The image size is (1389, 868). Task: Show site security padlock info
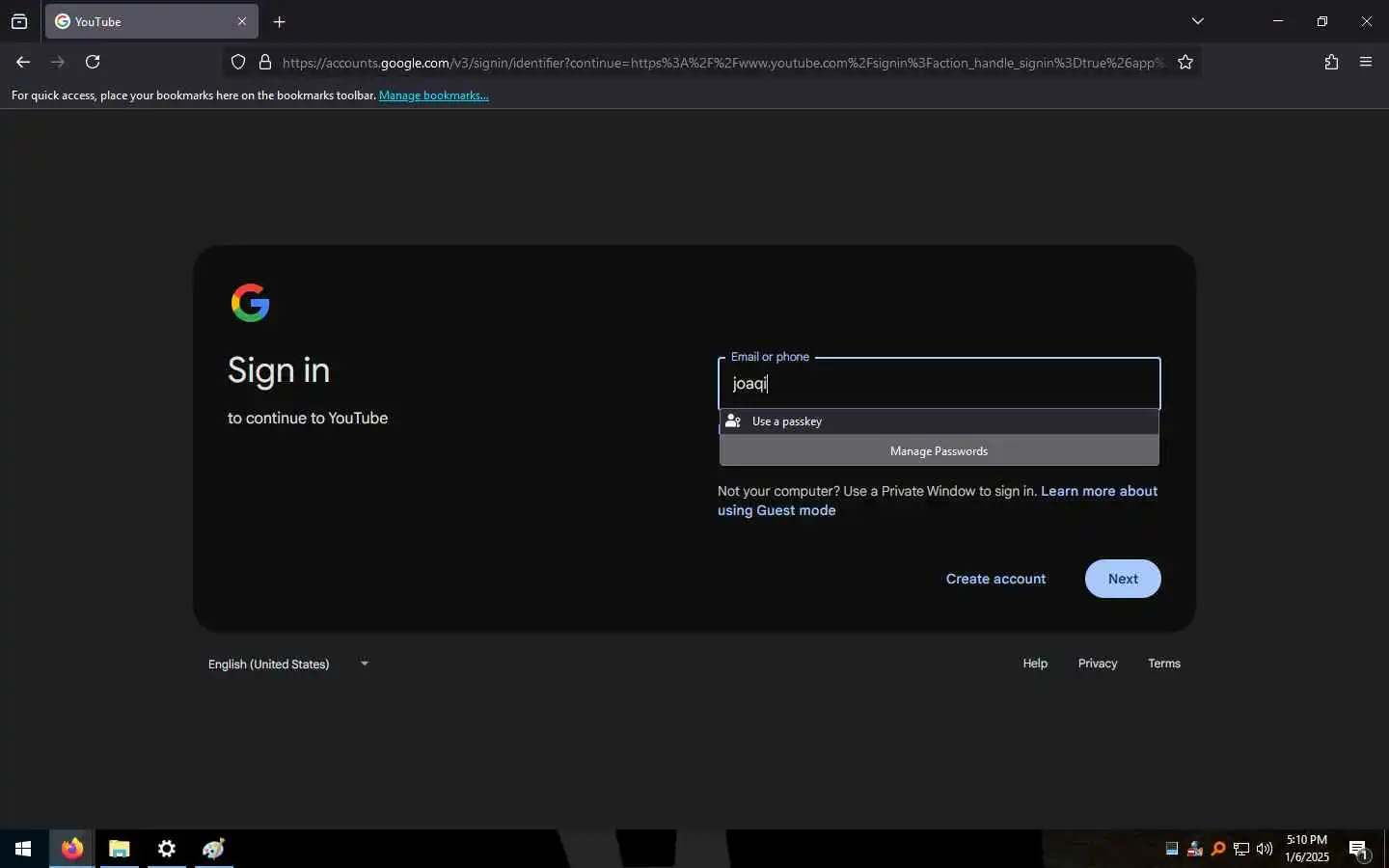(x=265, y=63)
